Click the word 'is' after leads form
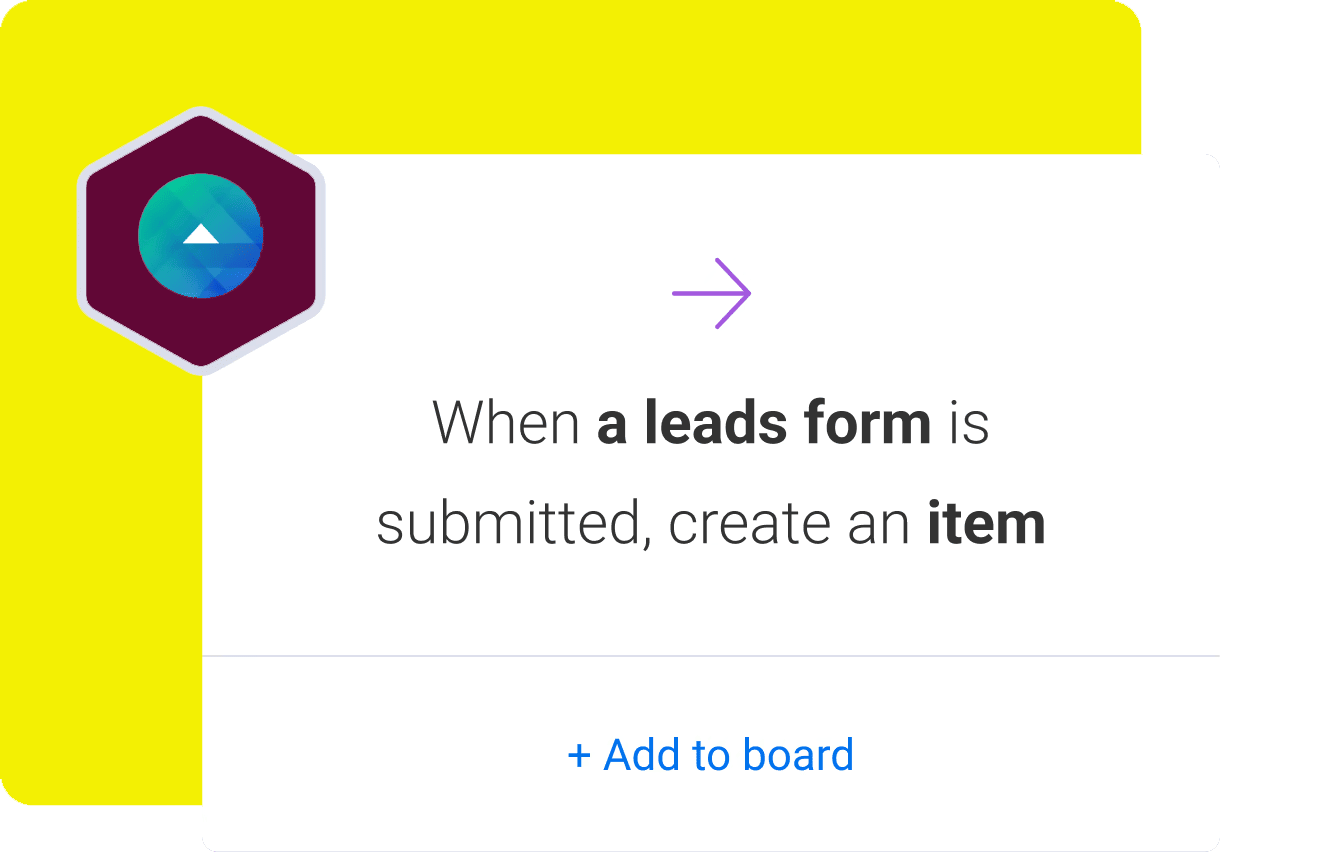The width and height of the screenshot is (1318, 854). pos(969,423)
